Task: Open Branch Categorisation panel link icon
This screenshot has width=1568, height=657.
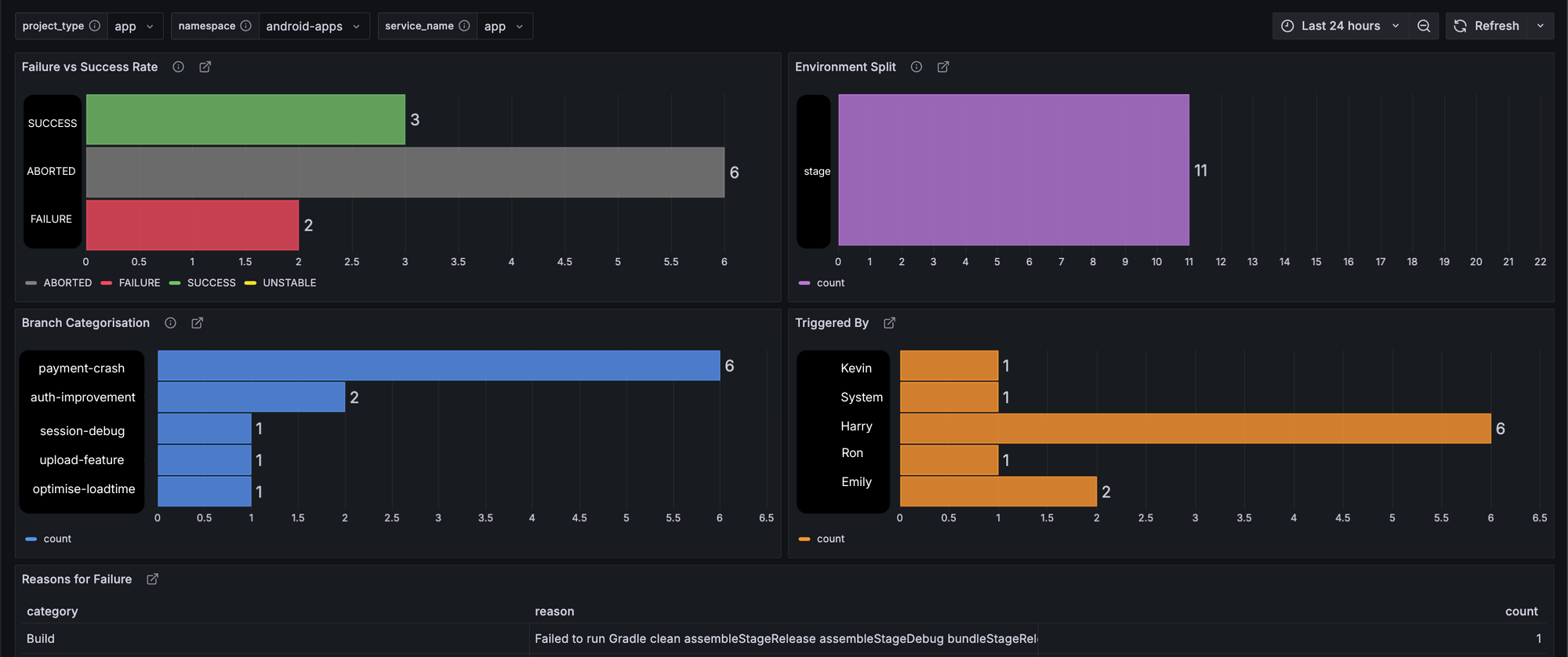Action: pos(198,323)
